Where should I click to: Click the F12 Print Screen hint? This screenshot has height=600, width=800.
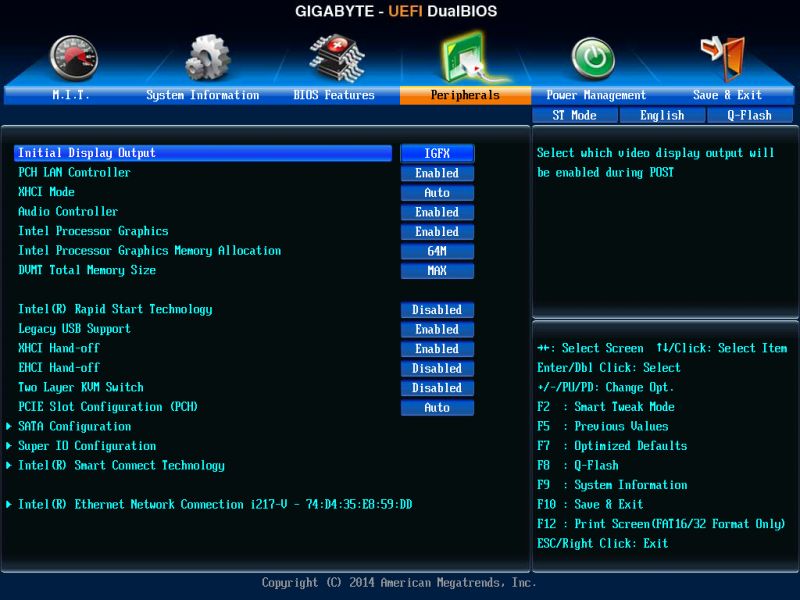click(661, 523)
